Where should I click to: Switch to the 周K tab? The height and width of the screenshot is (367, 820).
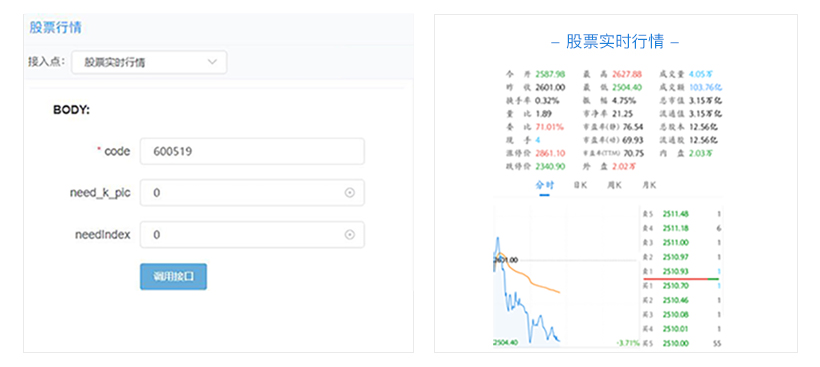pyautogui.click(x=614, y=185)
